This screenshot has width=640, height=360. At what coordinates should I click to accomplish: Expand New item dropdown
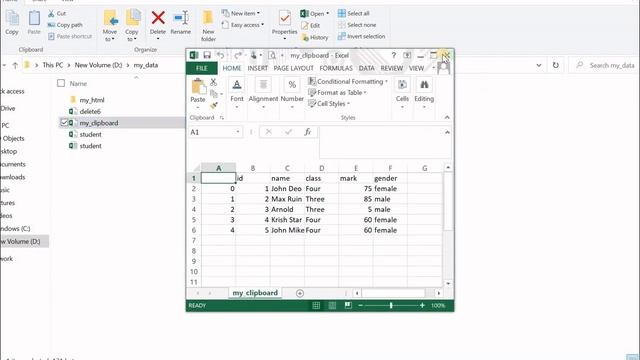241,13
